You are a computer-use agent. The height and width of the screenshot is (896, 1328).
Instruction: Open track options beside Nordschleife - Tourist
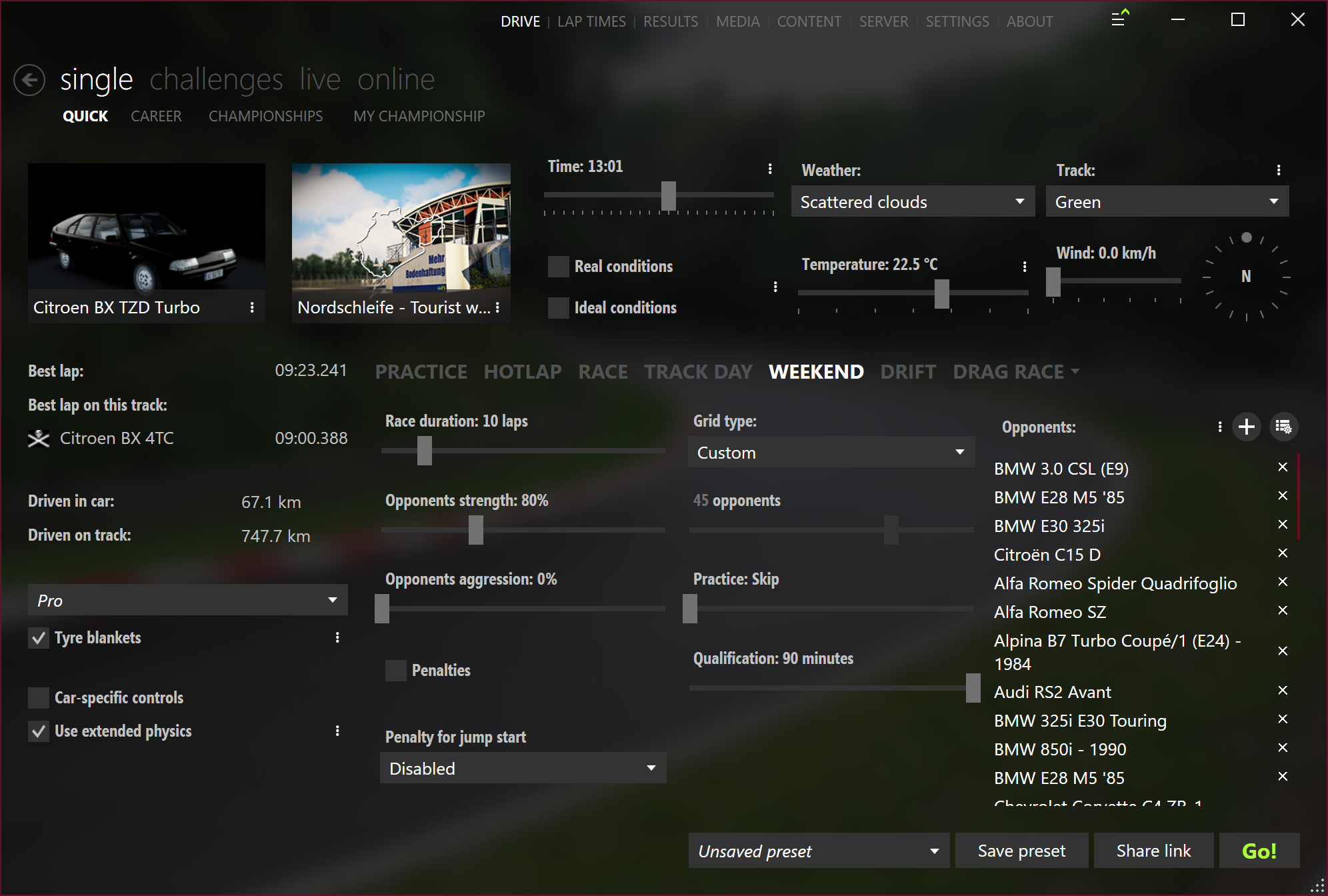click(497, 307)
